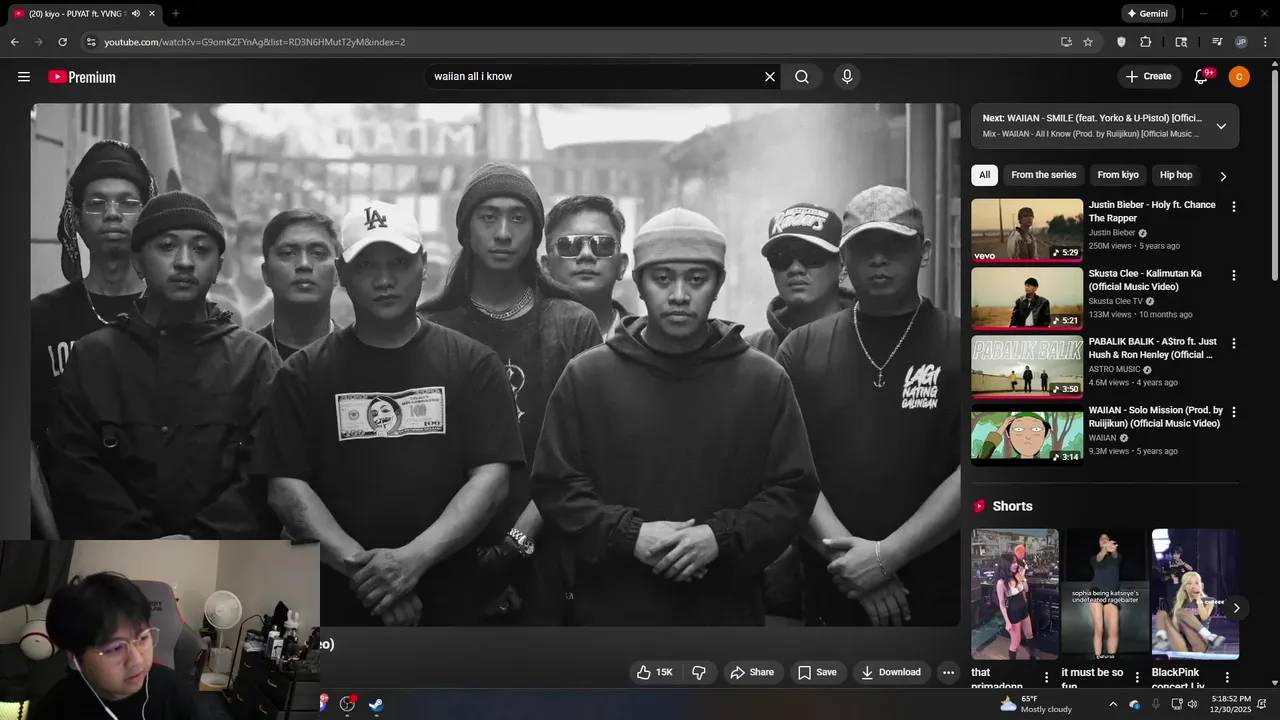Click the search magnifier button

pyautogui.click(x=802, y=77)
